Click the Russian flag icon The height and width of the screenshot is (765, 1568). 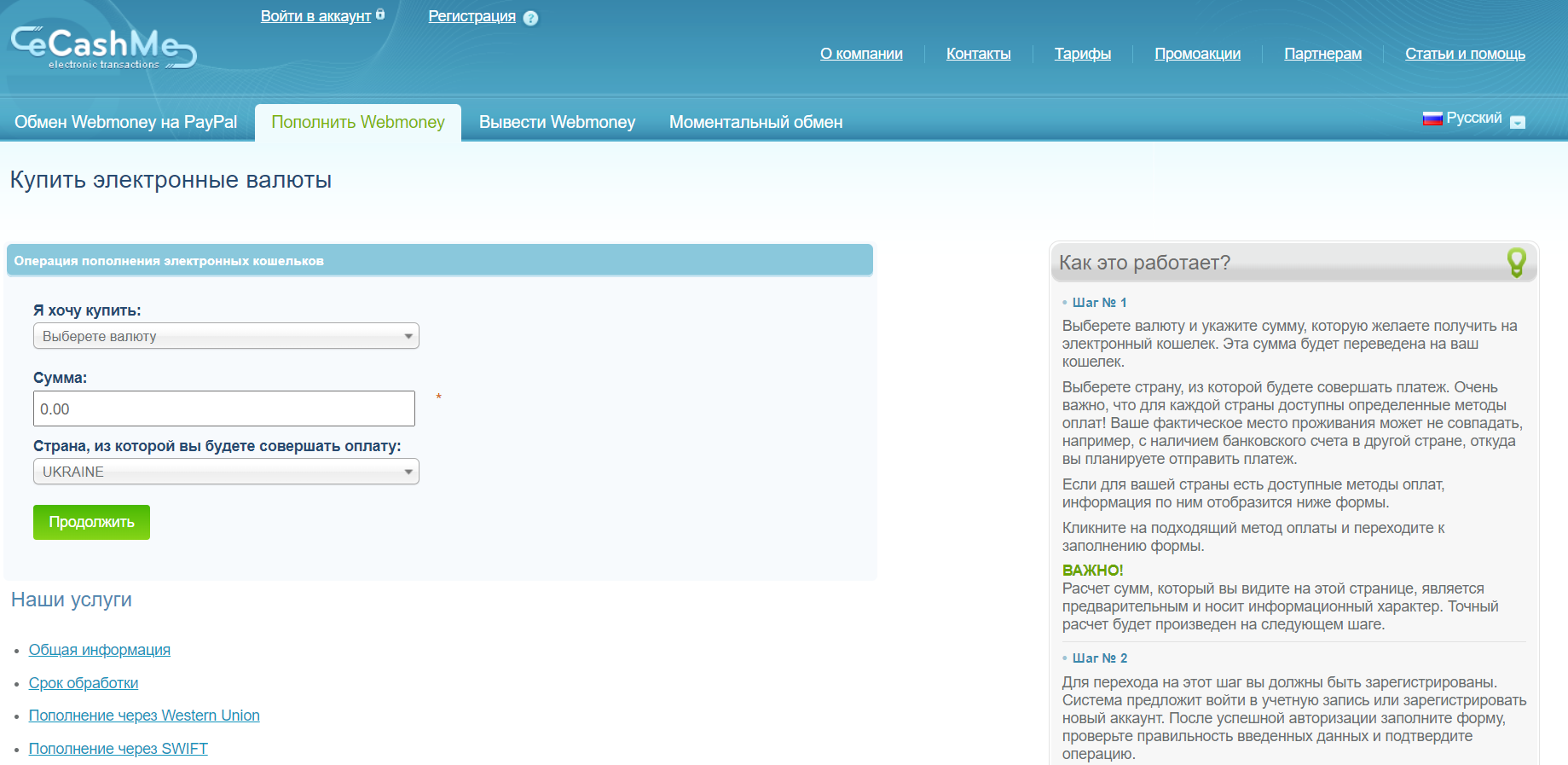coord(1432,119)
